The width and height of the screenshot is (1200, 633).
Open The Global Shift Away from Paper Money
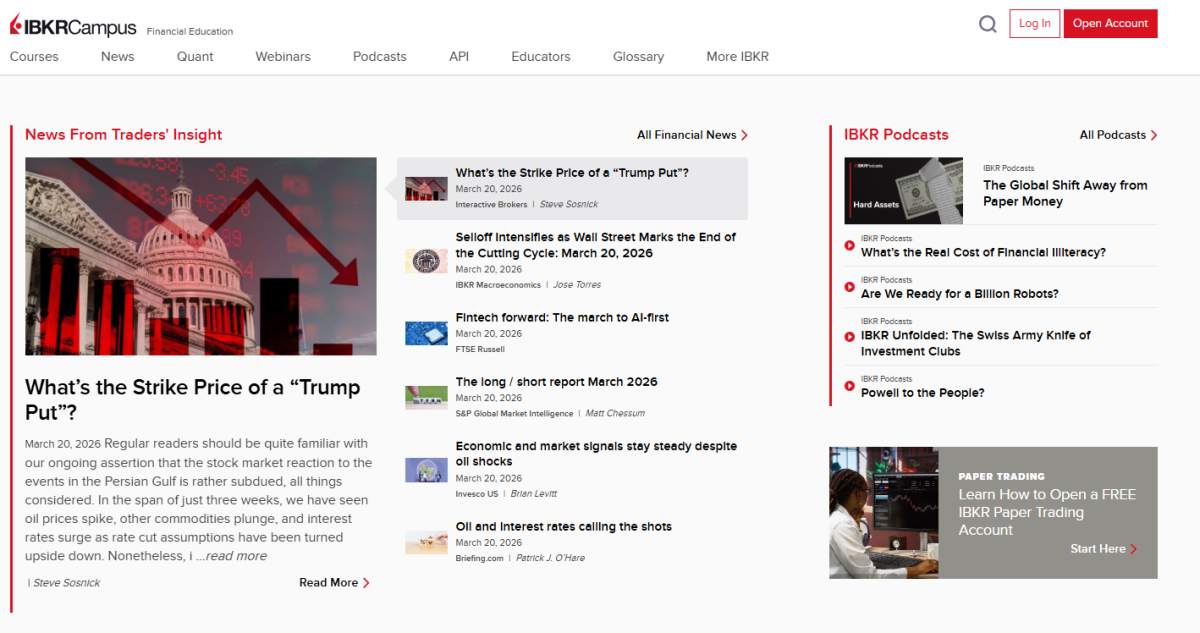[1065, 193]
